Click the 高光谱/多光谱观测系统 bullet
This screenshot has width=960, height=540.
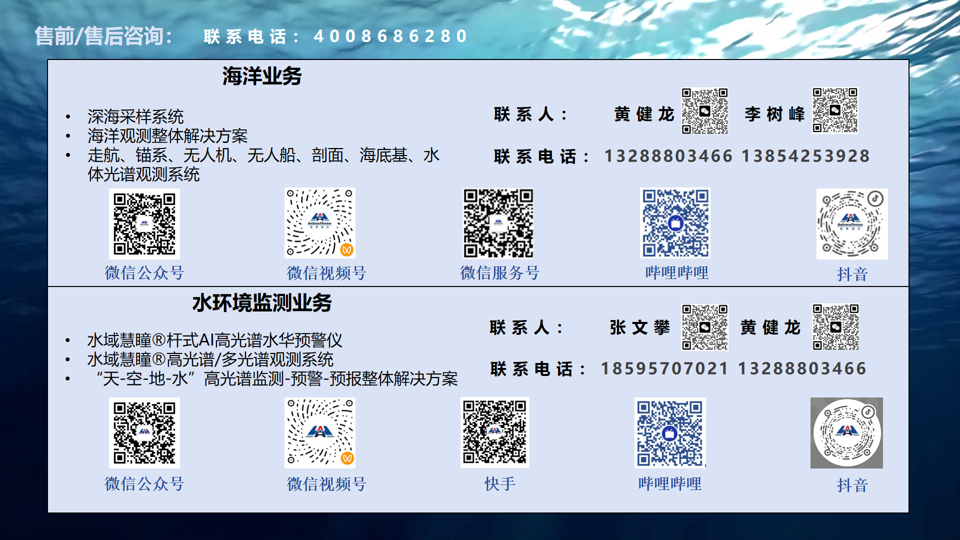210,359
